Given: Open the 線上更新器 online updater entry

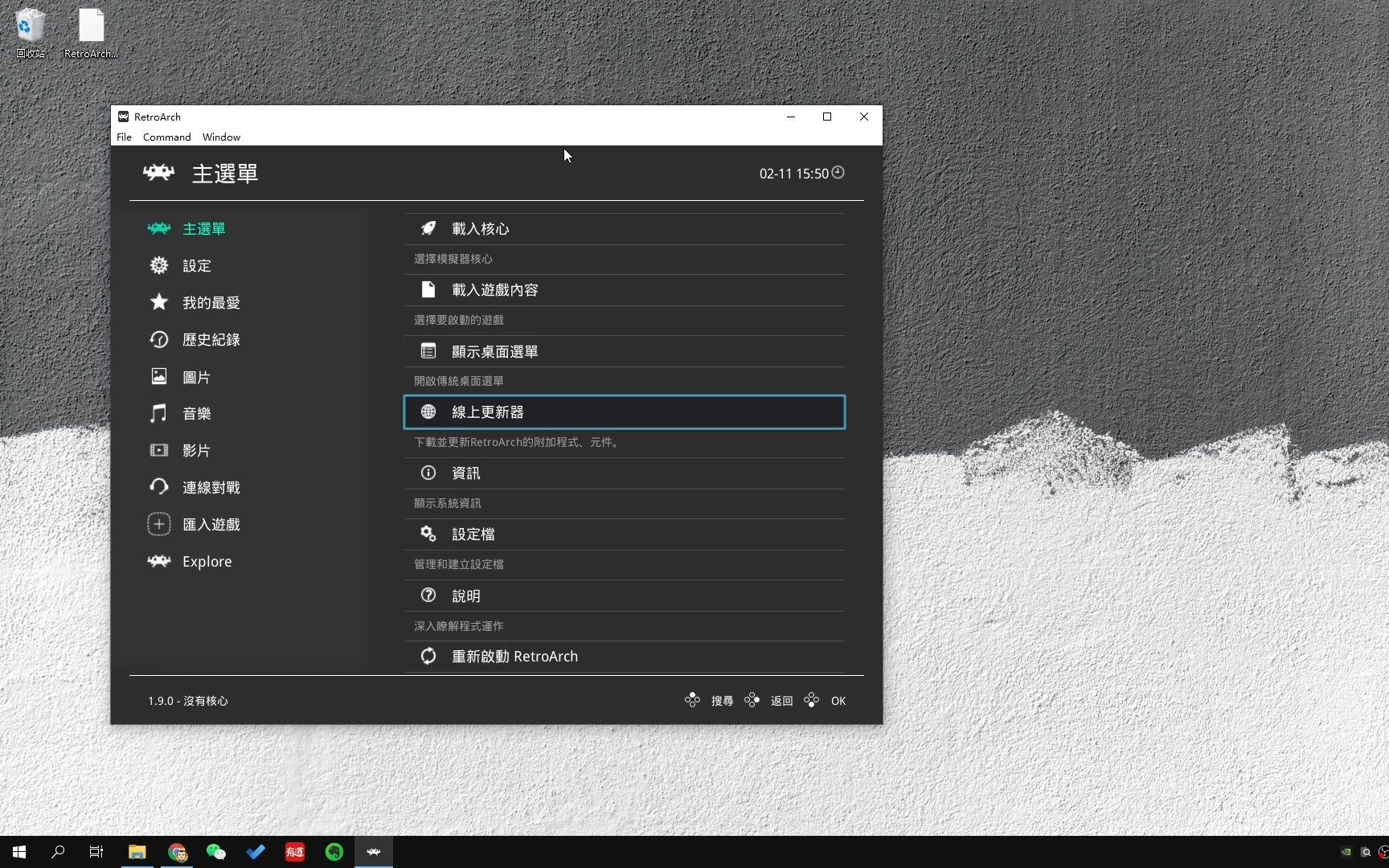Looking at the screenshot, I should point(625,412).
